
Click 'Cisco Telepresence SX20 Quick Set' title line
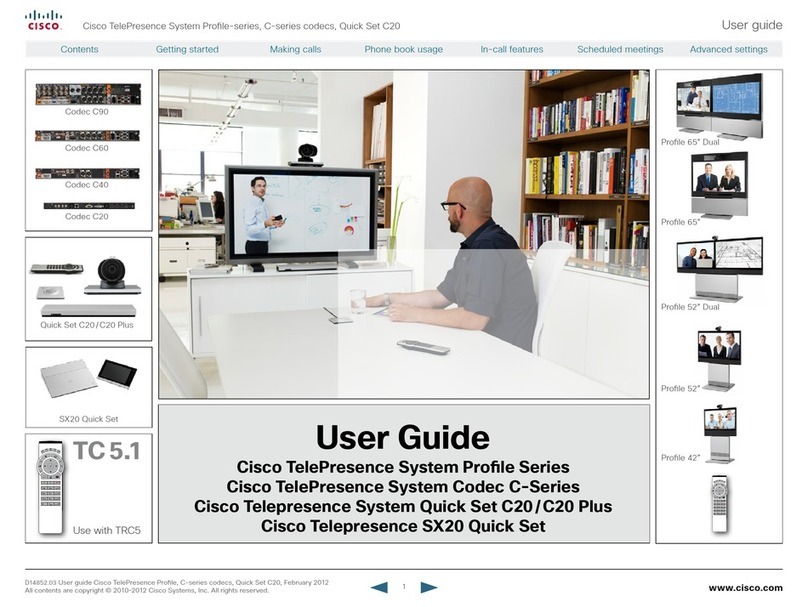(403, 526)
